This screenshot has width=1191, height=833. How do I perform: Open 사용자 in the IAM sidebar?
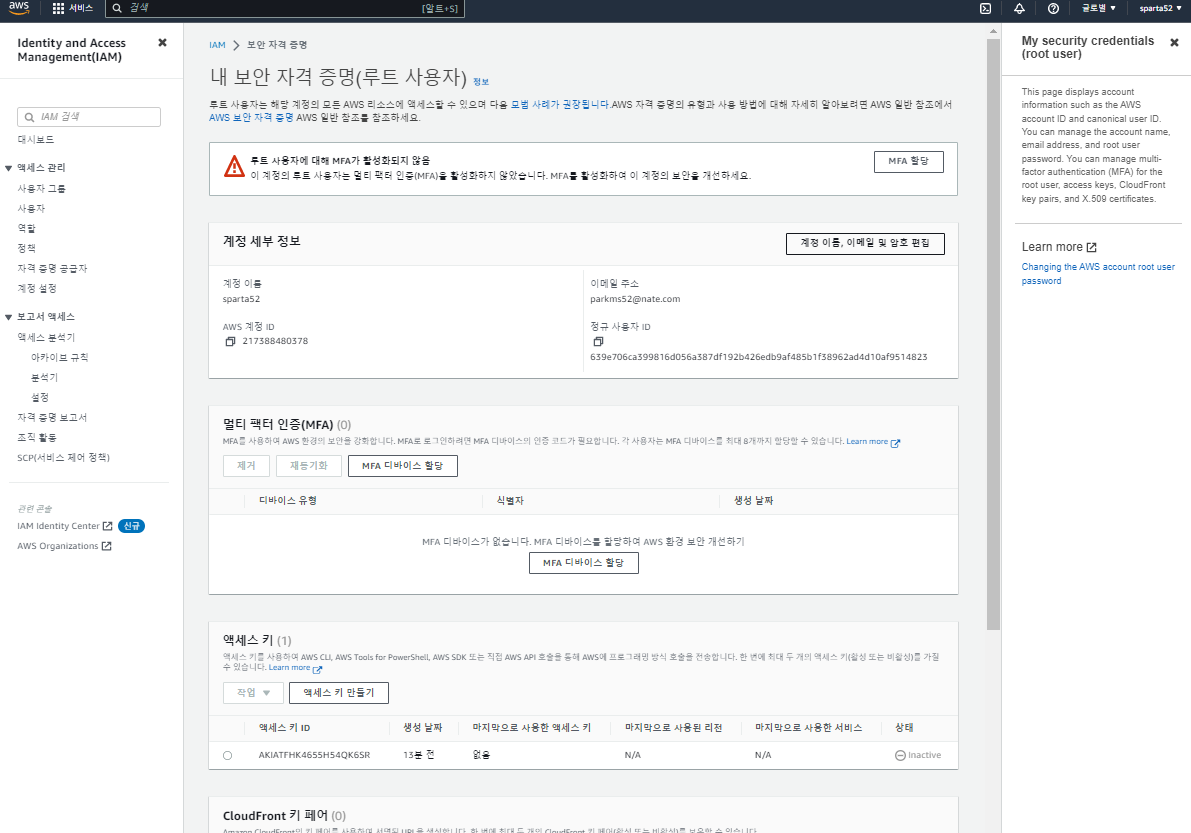point(31,208)
